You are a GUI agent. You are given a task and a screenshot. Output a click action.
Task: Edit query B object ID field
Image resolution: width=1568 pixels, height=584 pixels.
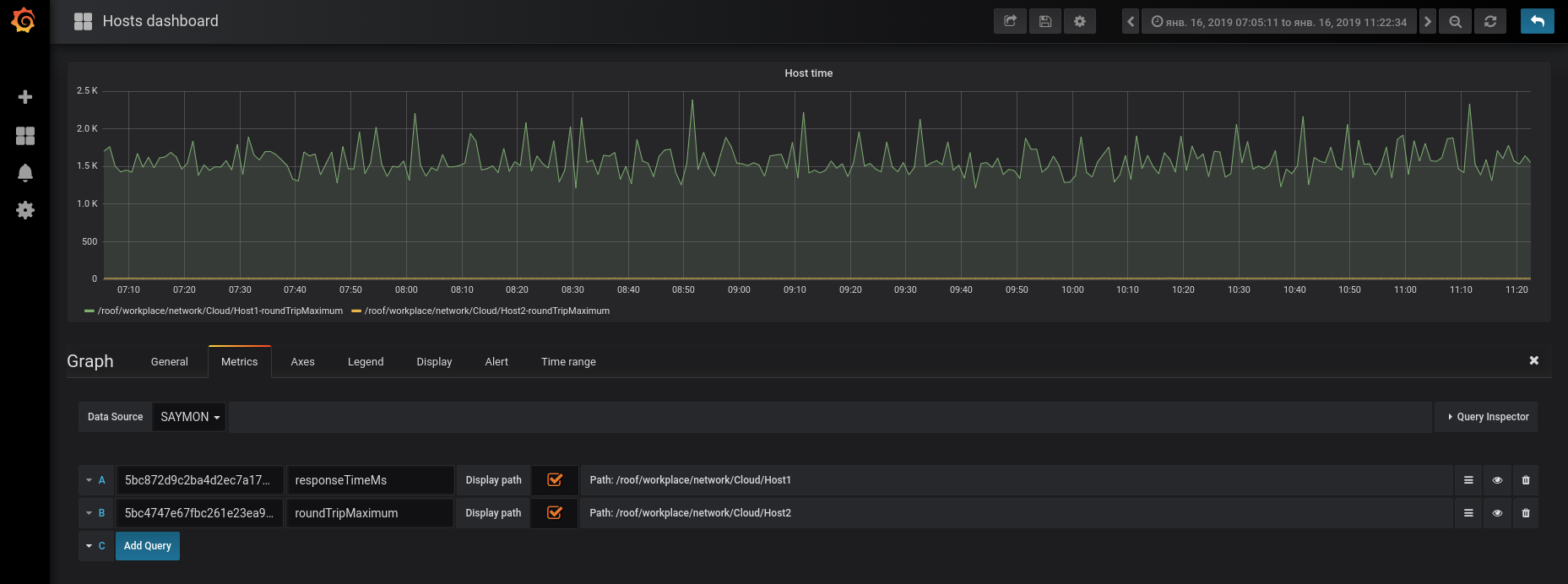coord(200,513)
